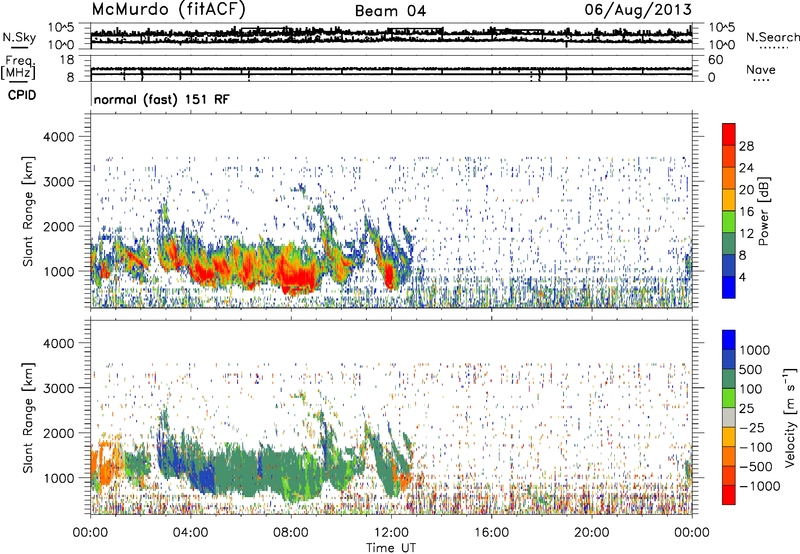Click the '12' label on Power colorbar
The width and height of the screenshot is (800, 554).
point(746,234)
